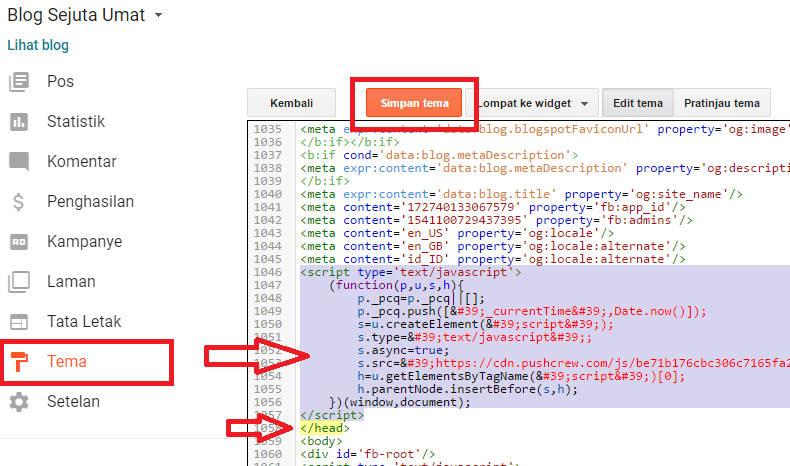The width and height of the screenshot is (790, 466).
Task: Click the s.type text/javascript code line
Action: 475,337
